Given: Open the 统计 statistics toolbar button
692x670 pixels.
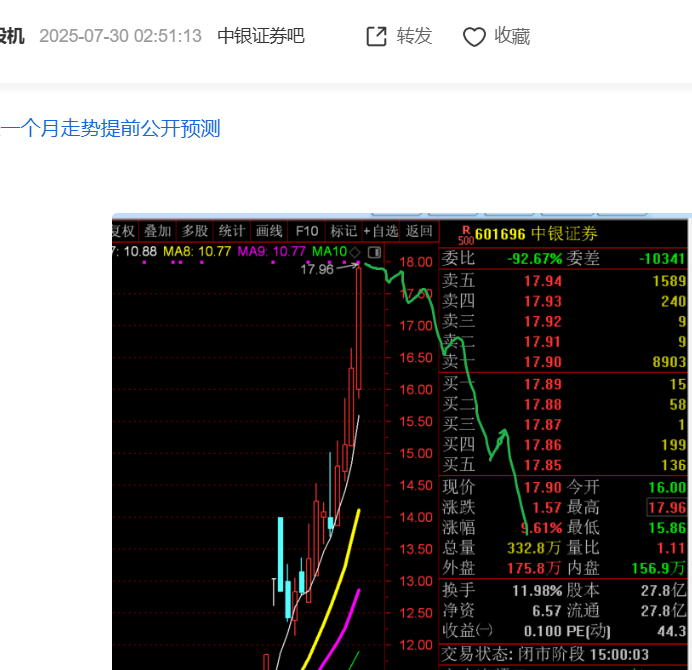Looking at the screenshot, I should point(232,231).
